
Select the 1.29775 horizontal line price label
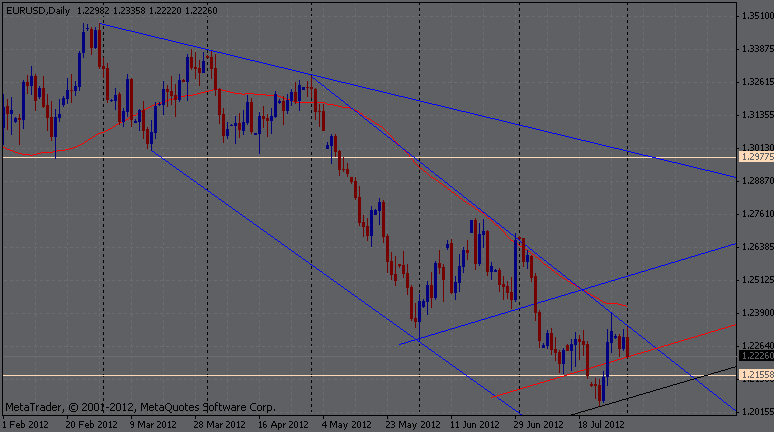755,157
